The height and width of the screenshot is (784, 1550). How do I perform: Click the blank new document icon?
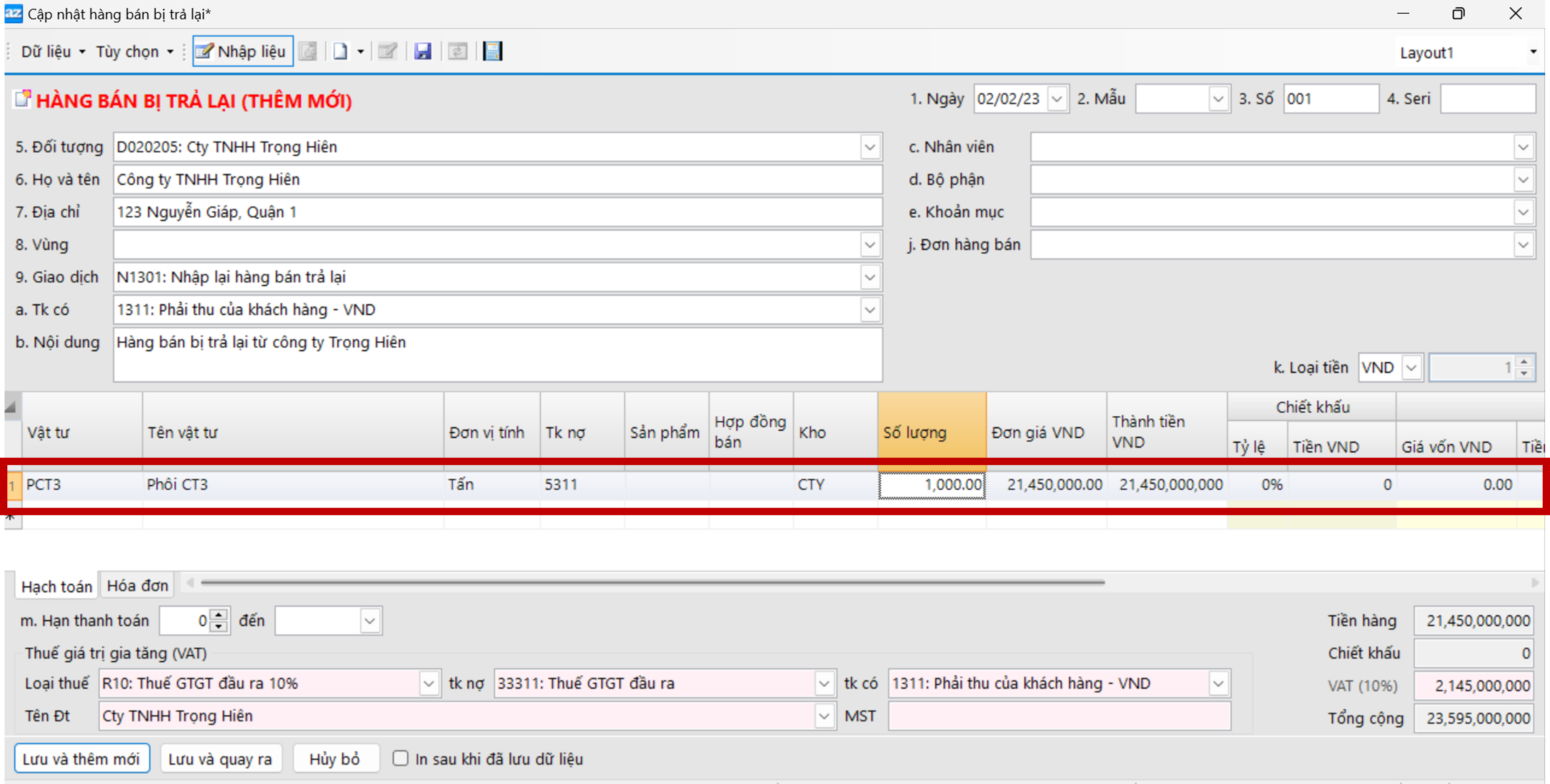pyautogui.click(x=340, y=51)
